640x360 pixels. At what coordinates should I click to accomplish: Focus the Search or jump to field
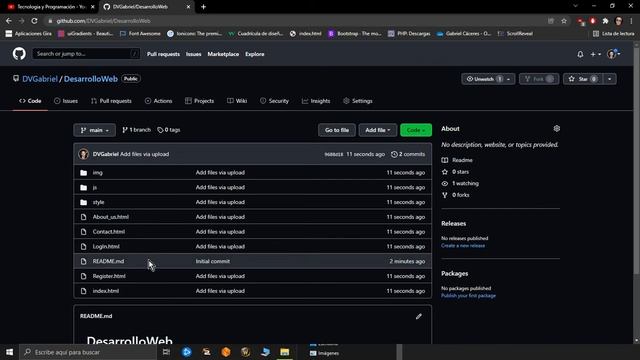click(86, 54)
